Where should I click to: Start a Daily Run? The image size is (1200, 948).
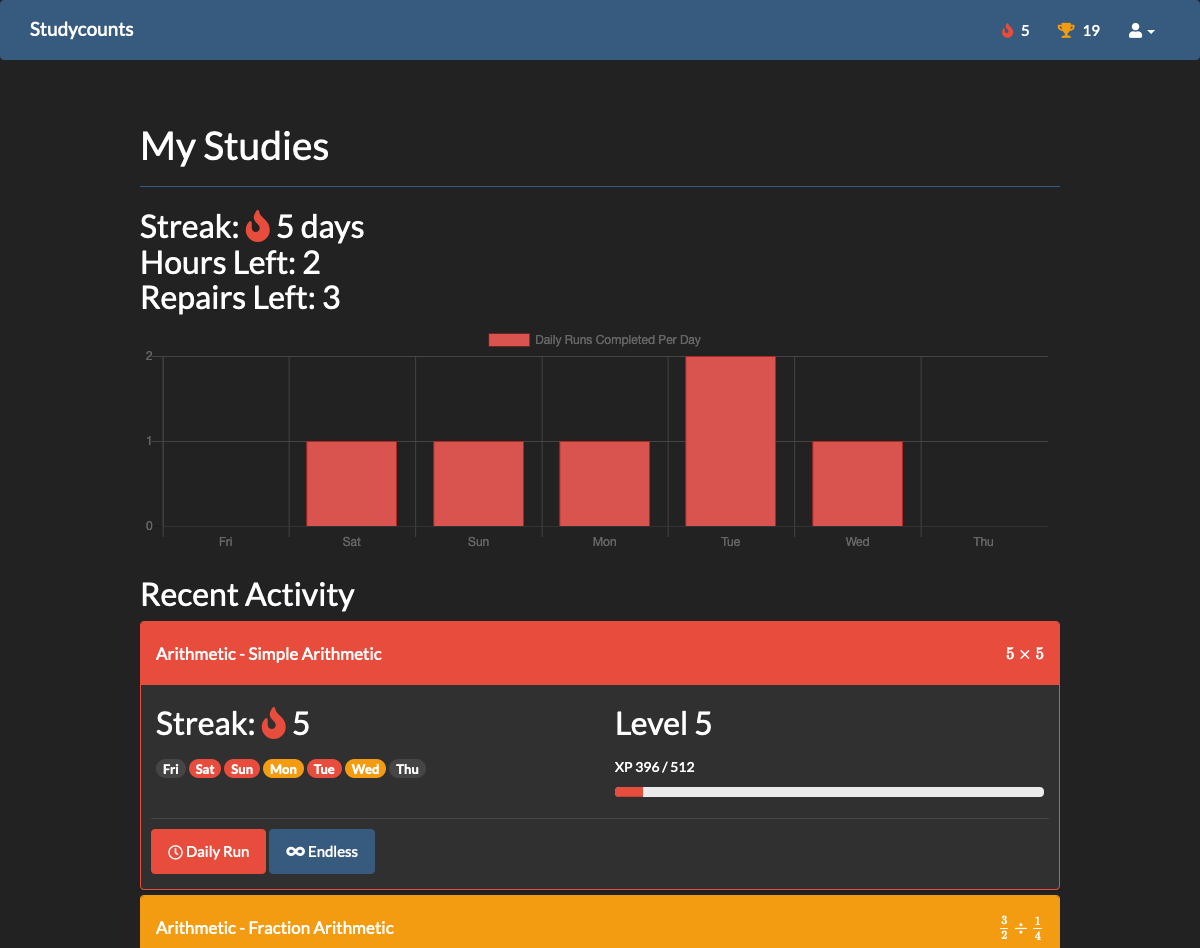[208, 851]
